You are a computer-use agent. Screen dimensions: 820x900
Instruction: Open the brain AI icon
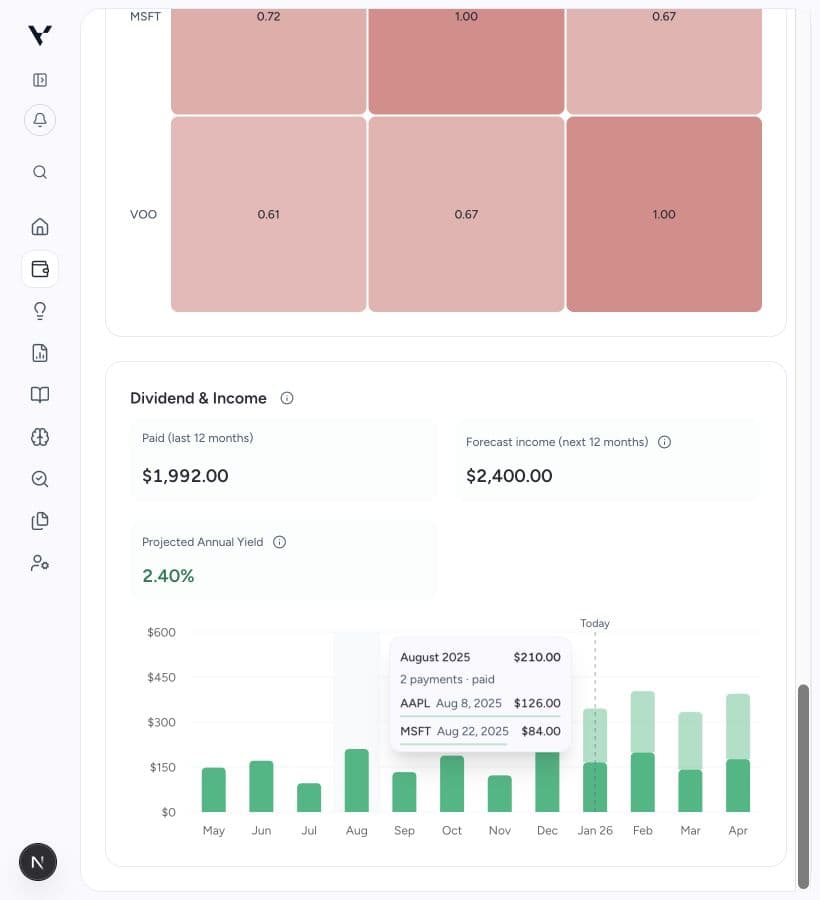click(40, 437)
